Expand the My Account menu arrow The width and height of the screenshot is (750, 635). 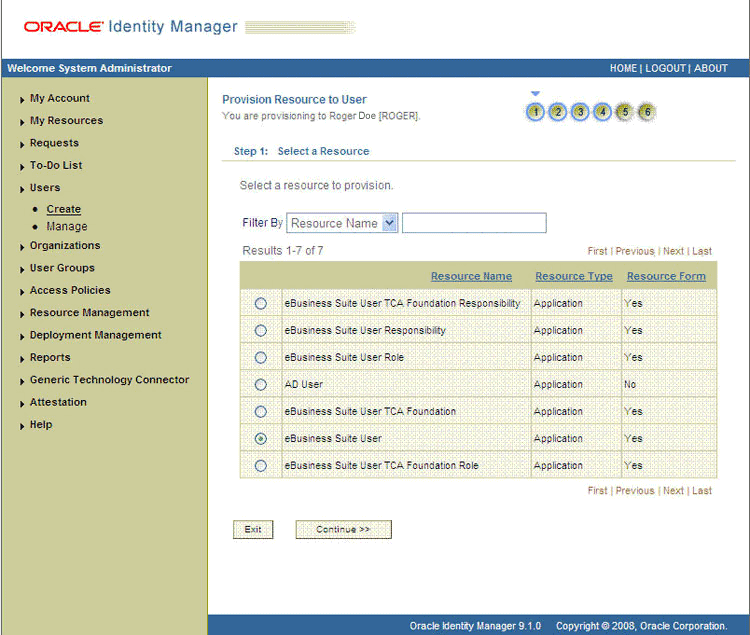22,99
